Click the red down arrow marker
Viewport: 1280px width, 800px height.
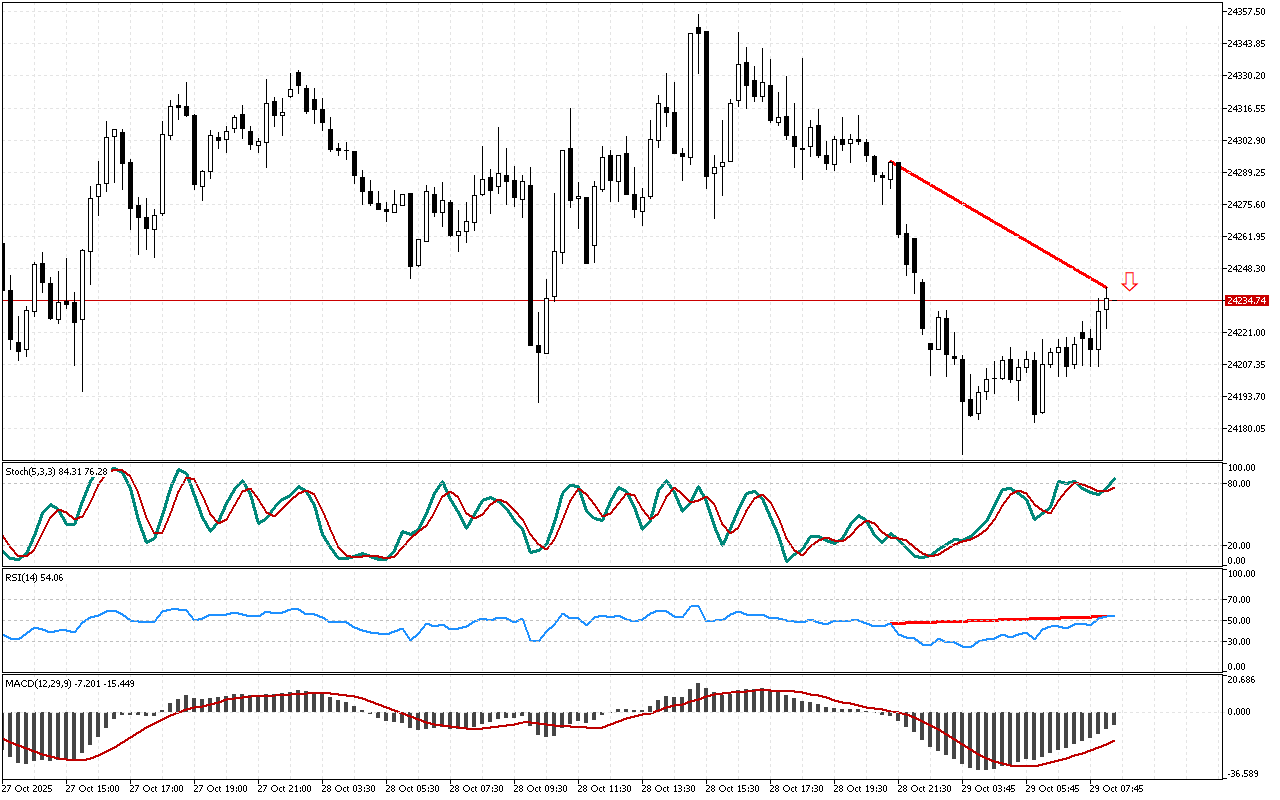(x=1129, y=281)
